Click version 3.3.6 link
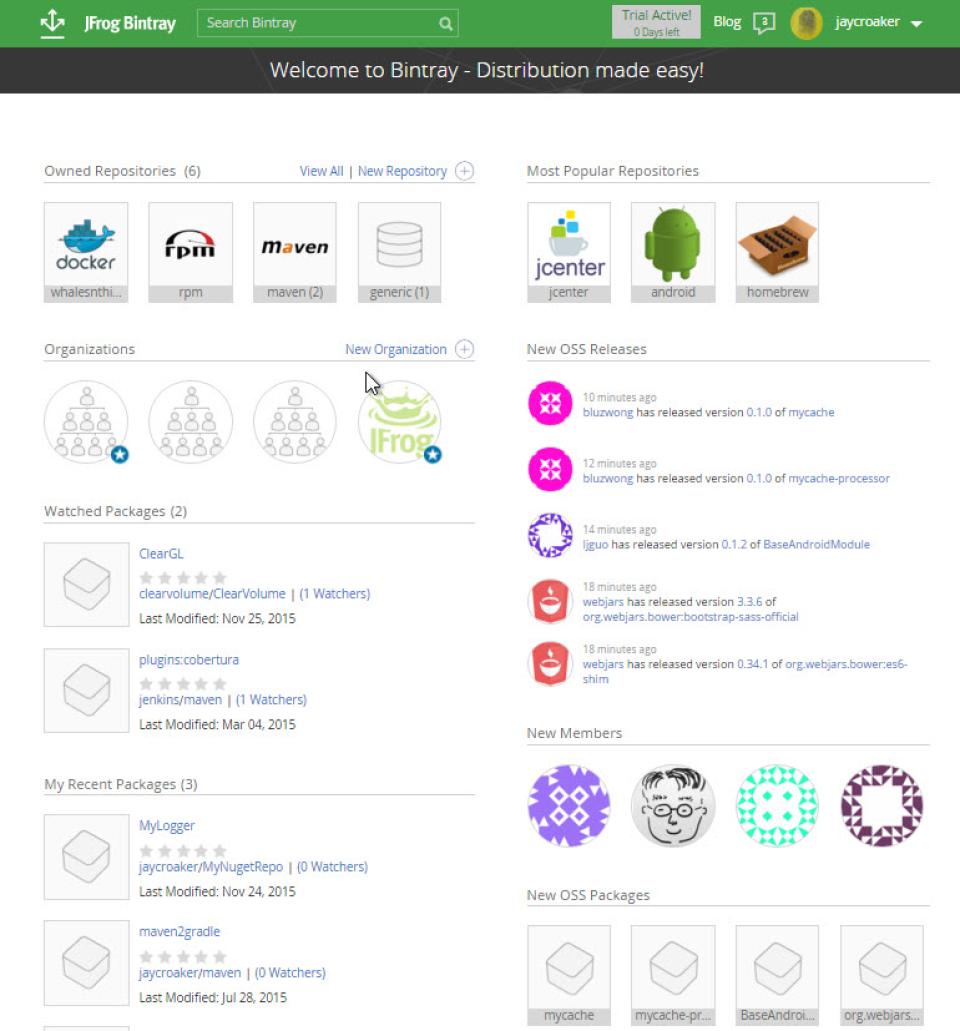Viewport: 960px width, 1031px height. (750, 602)
